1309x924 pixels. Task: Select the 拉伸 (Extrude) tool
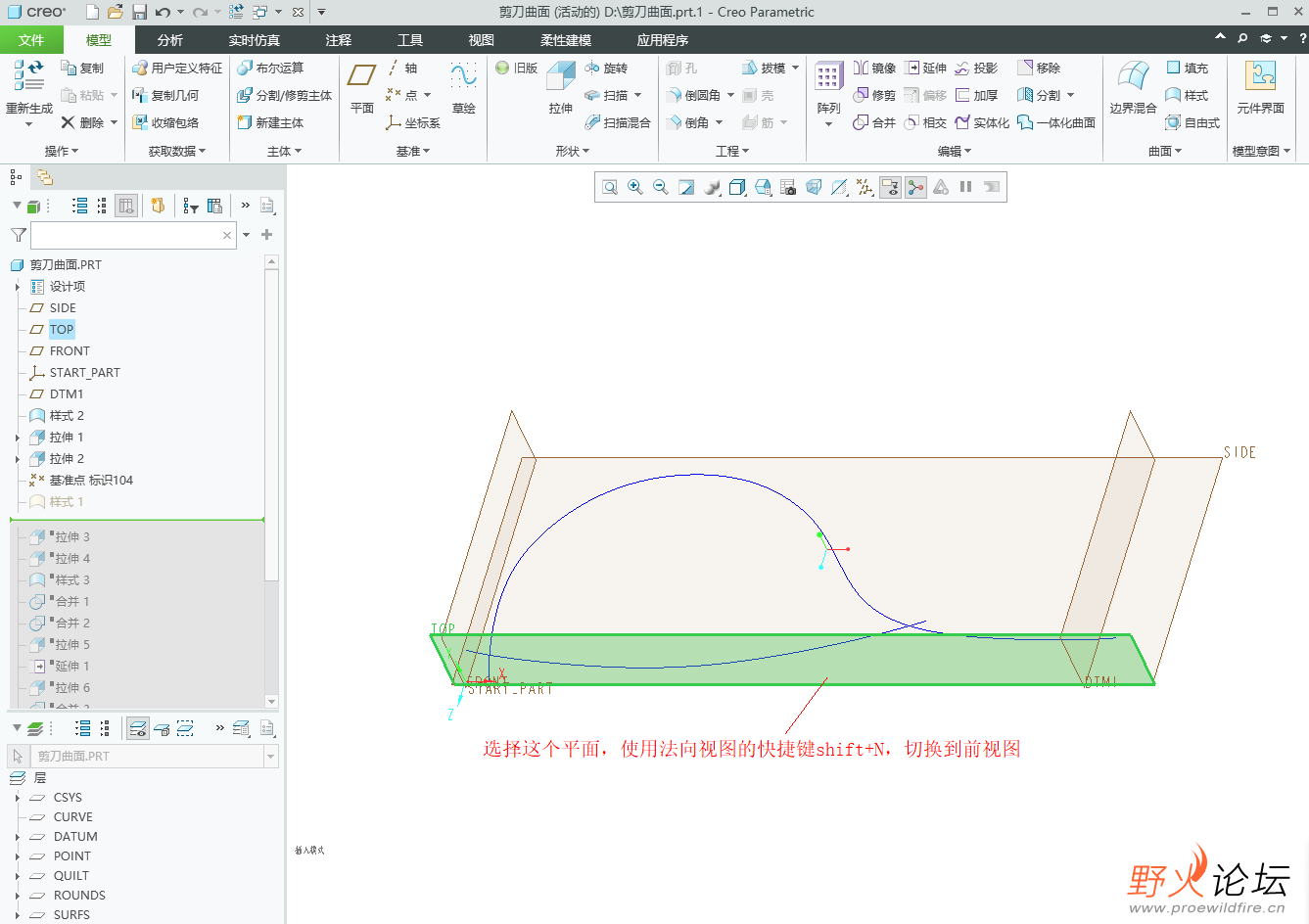(561, 88)
